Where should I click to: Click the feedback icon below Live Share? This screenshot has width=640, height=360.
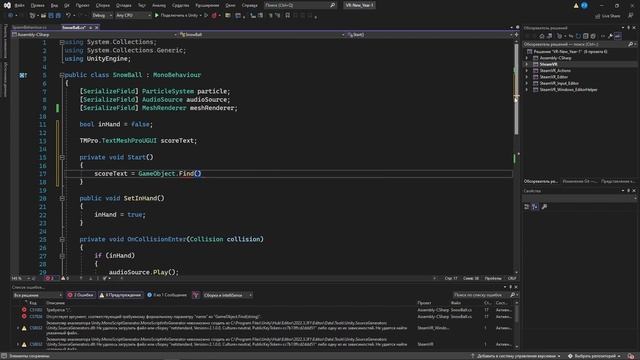[x=631, y=16]
